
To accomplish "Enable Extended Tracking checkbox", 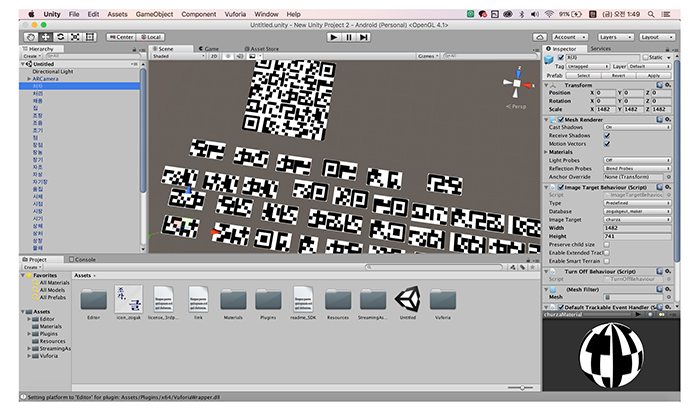I will pos(607,253).
